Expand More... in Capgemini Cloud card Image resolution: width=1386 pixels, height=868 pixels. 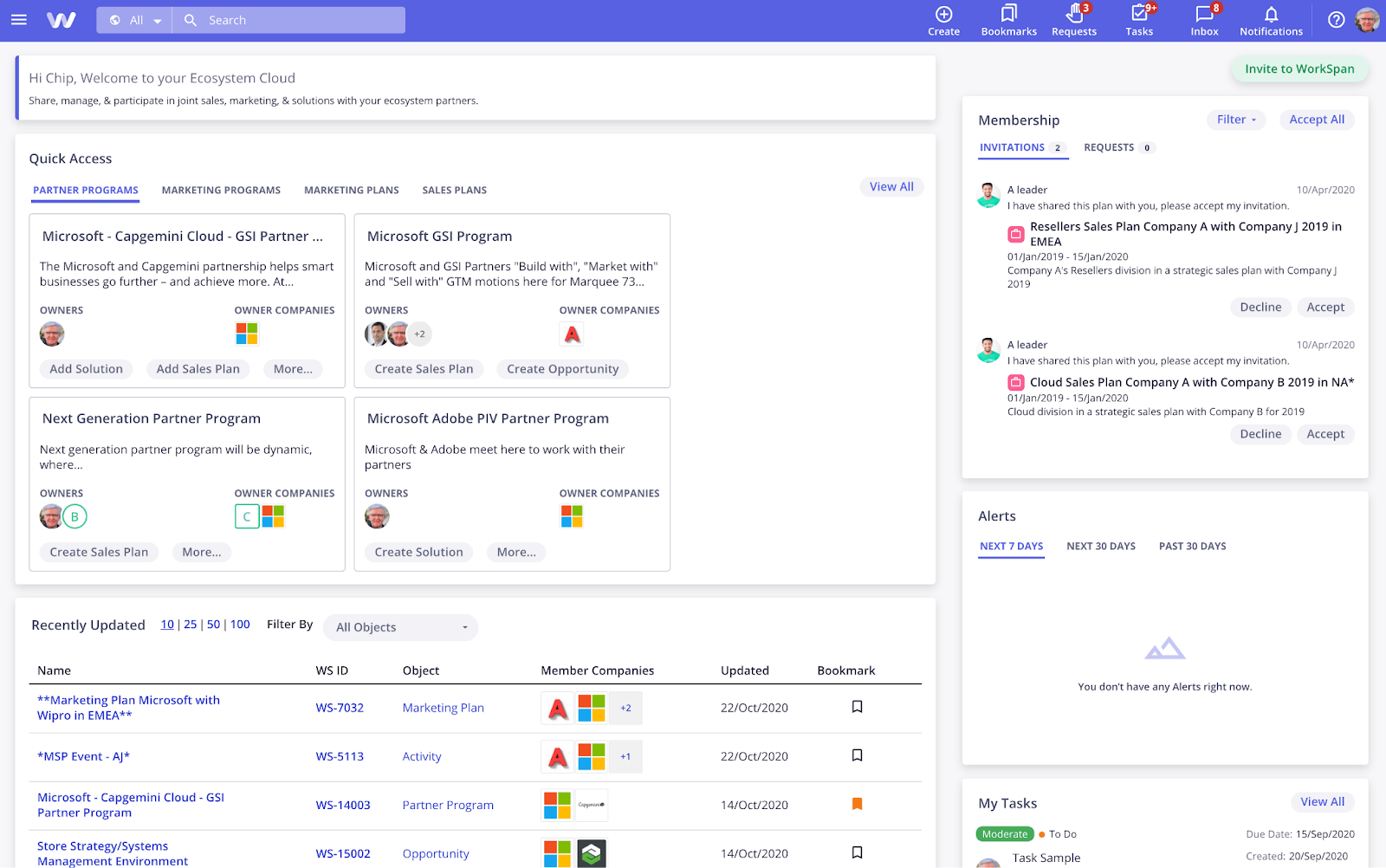[293, 369]
